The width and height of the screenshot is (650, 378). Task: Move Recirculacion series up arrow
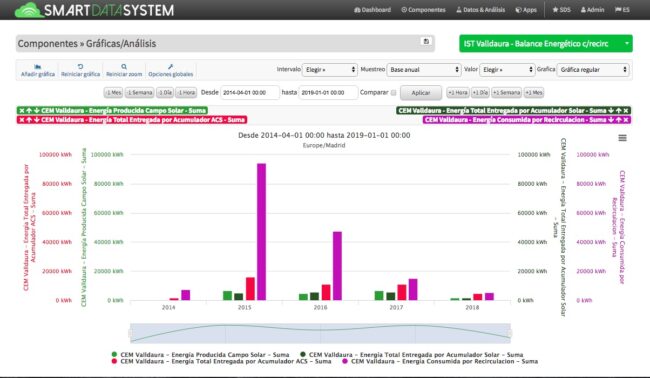618,120
